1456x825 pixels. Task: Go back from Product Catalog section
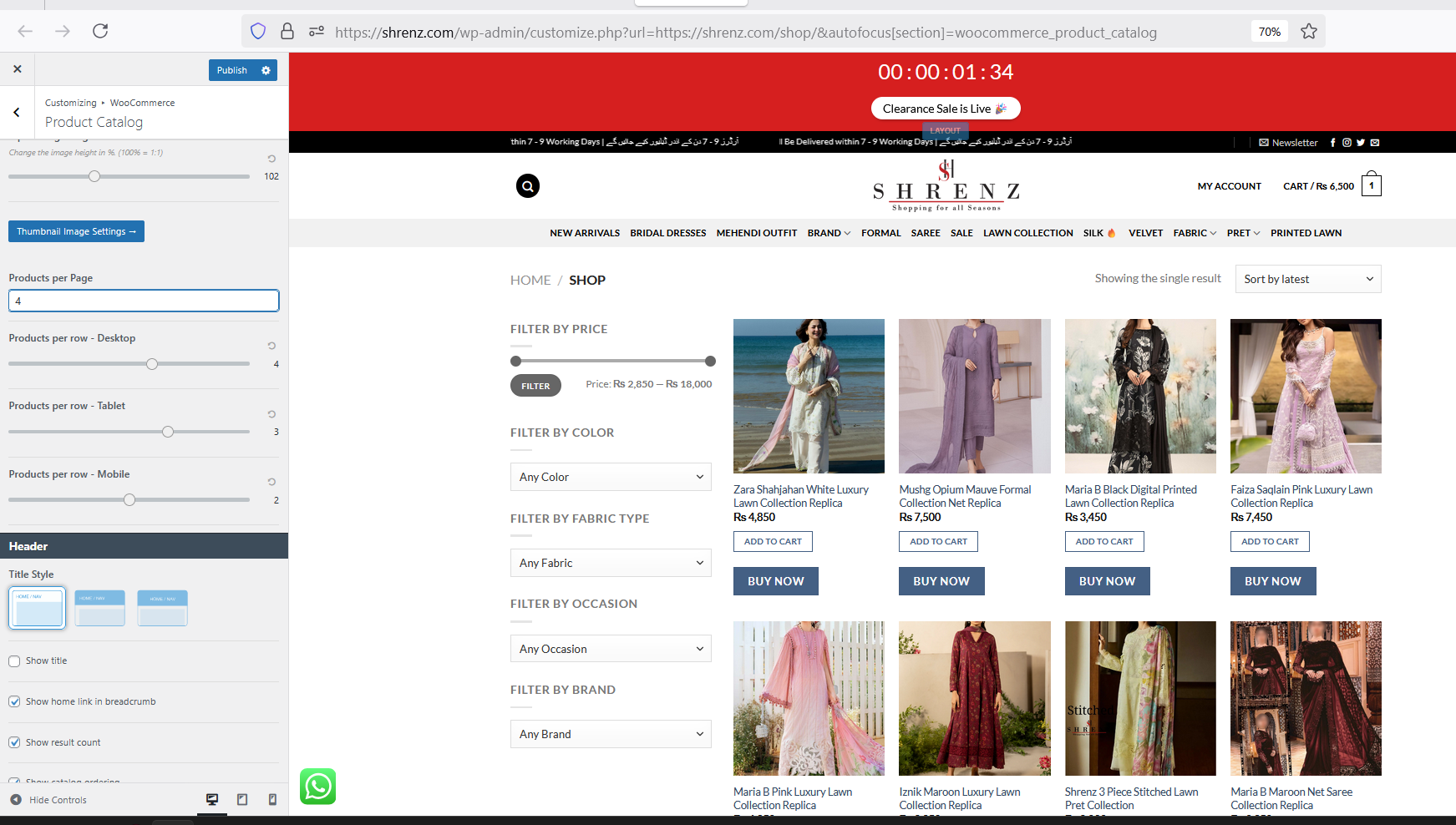click(x=17, y=112)
